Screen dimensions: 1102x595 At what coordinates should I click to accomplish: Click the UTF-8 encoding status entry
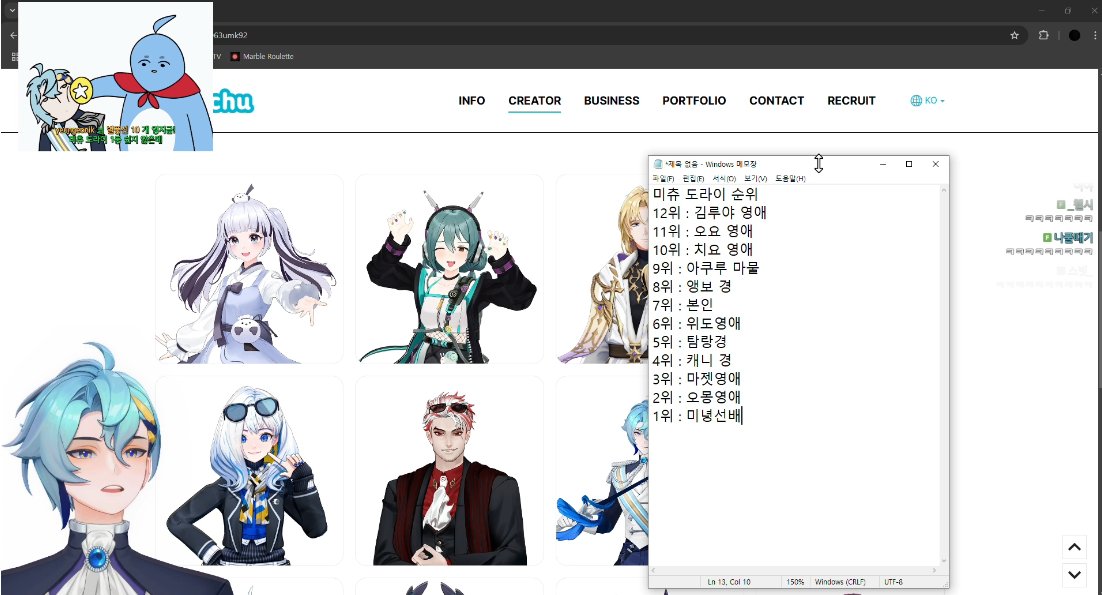tap(893, 582)
